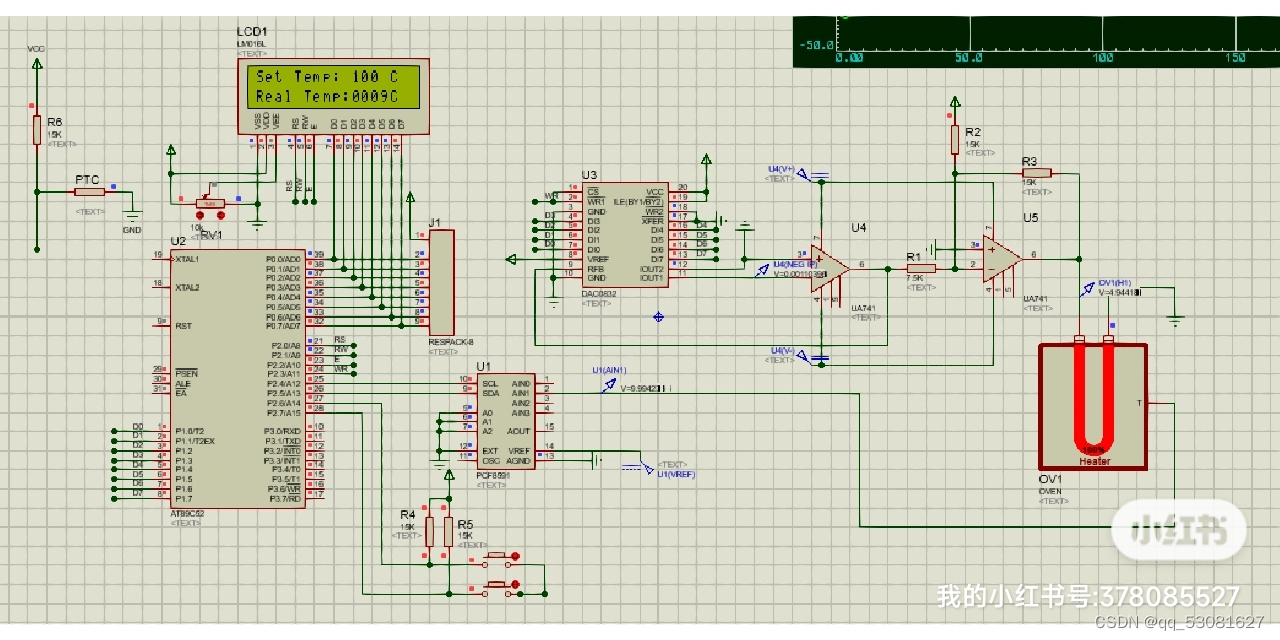
Task: Click RV1 potentiometer right red adjust button
Action: pyautogui.click(x=220, y=215)
